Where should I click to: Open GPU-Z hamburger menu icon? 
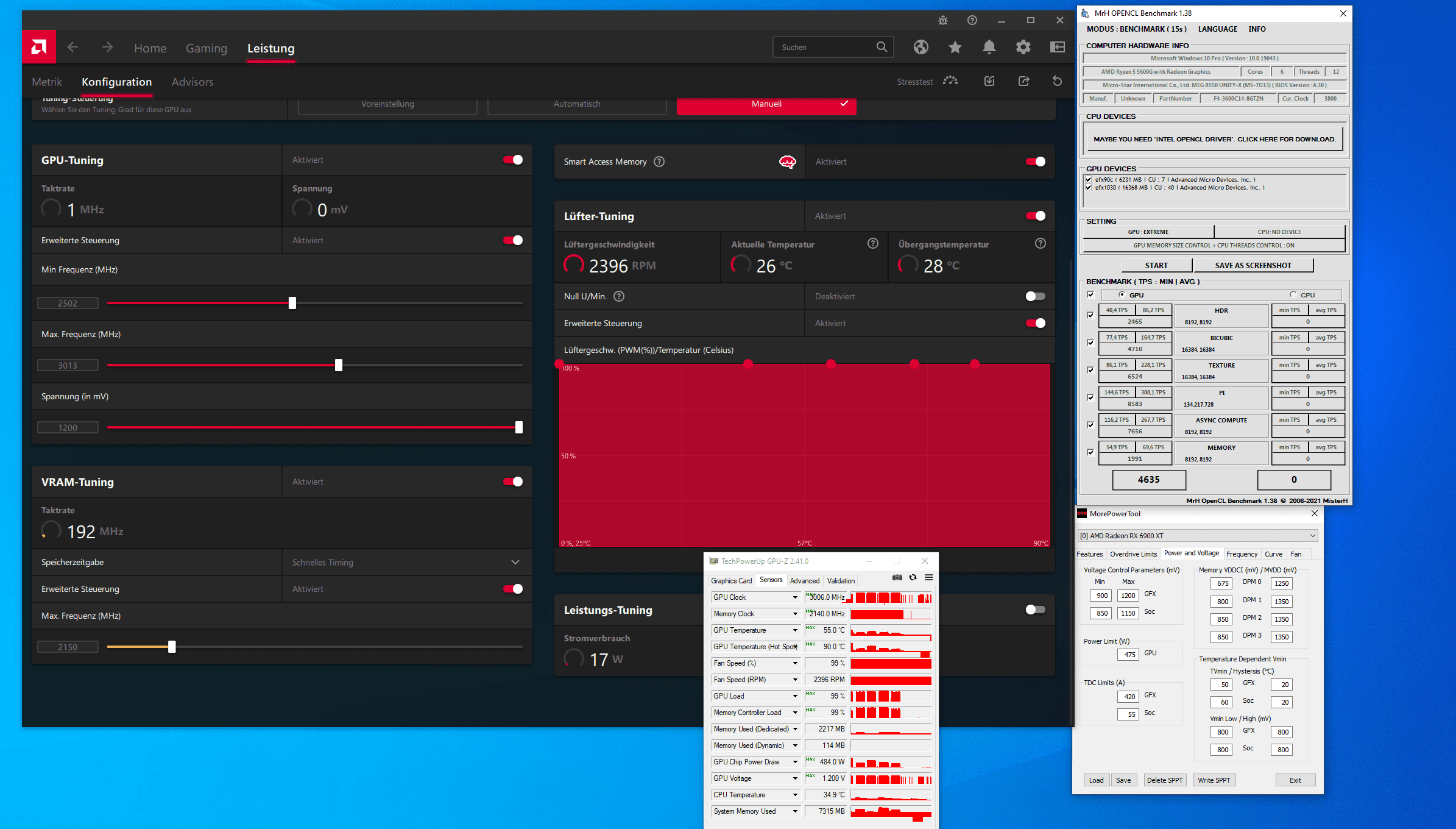pyautogui.click(x=928, y=577)
